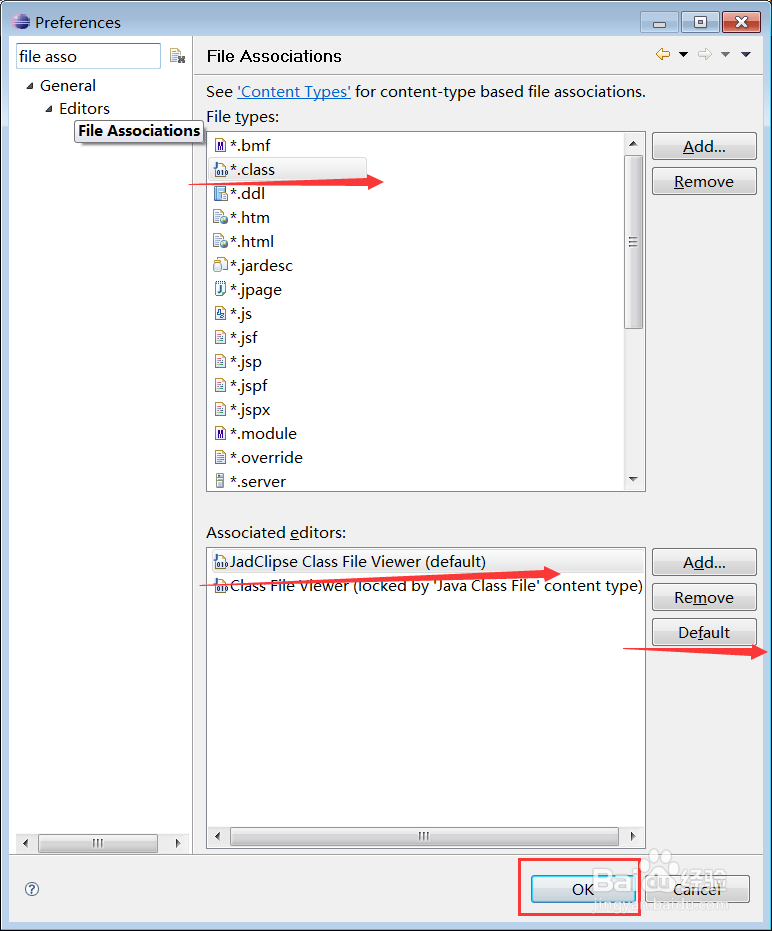This screenshot has width=772, height=931.
Task: Click Add... next to Associated editors
Action: click(x=704, y=562)
